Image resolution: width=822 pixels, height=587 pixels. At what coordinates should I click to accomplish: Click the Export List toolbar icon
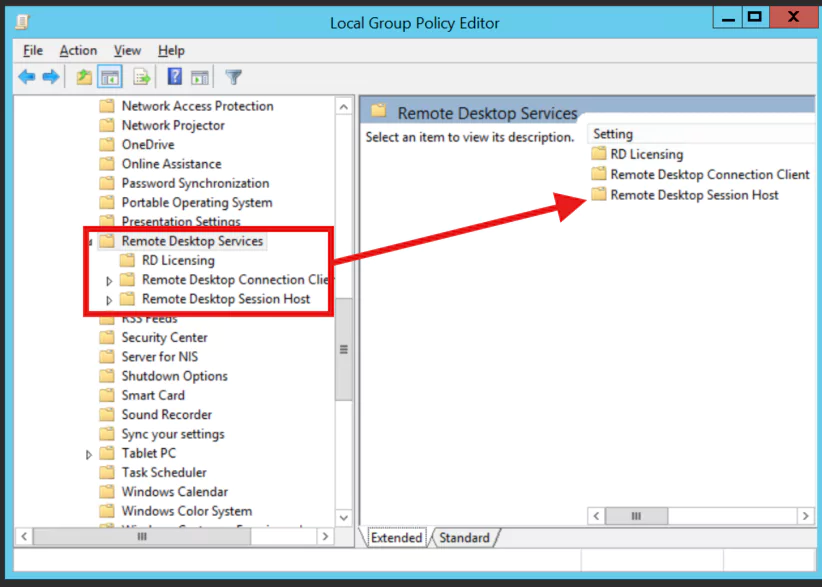(x=142, y=78)
